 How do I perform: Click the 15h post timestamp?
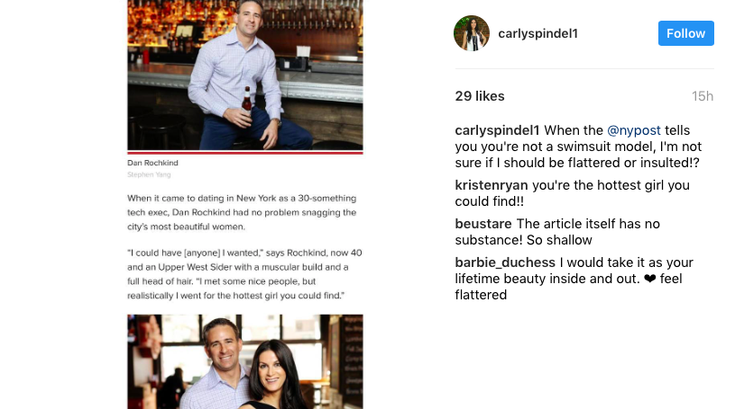(702, 96)
